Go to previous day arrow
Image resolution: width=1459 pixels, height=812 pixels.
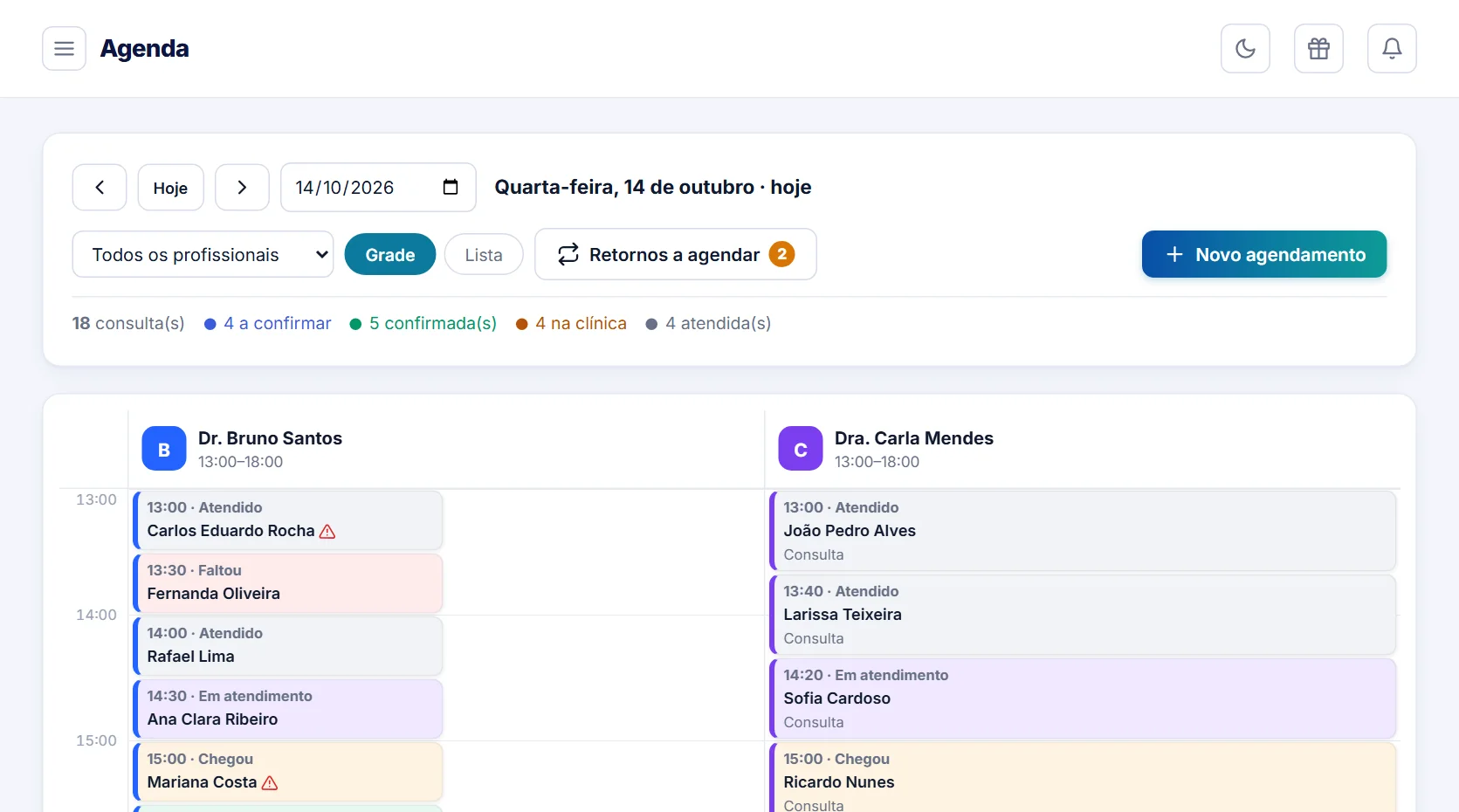(x=100, y=187)
